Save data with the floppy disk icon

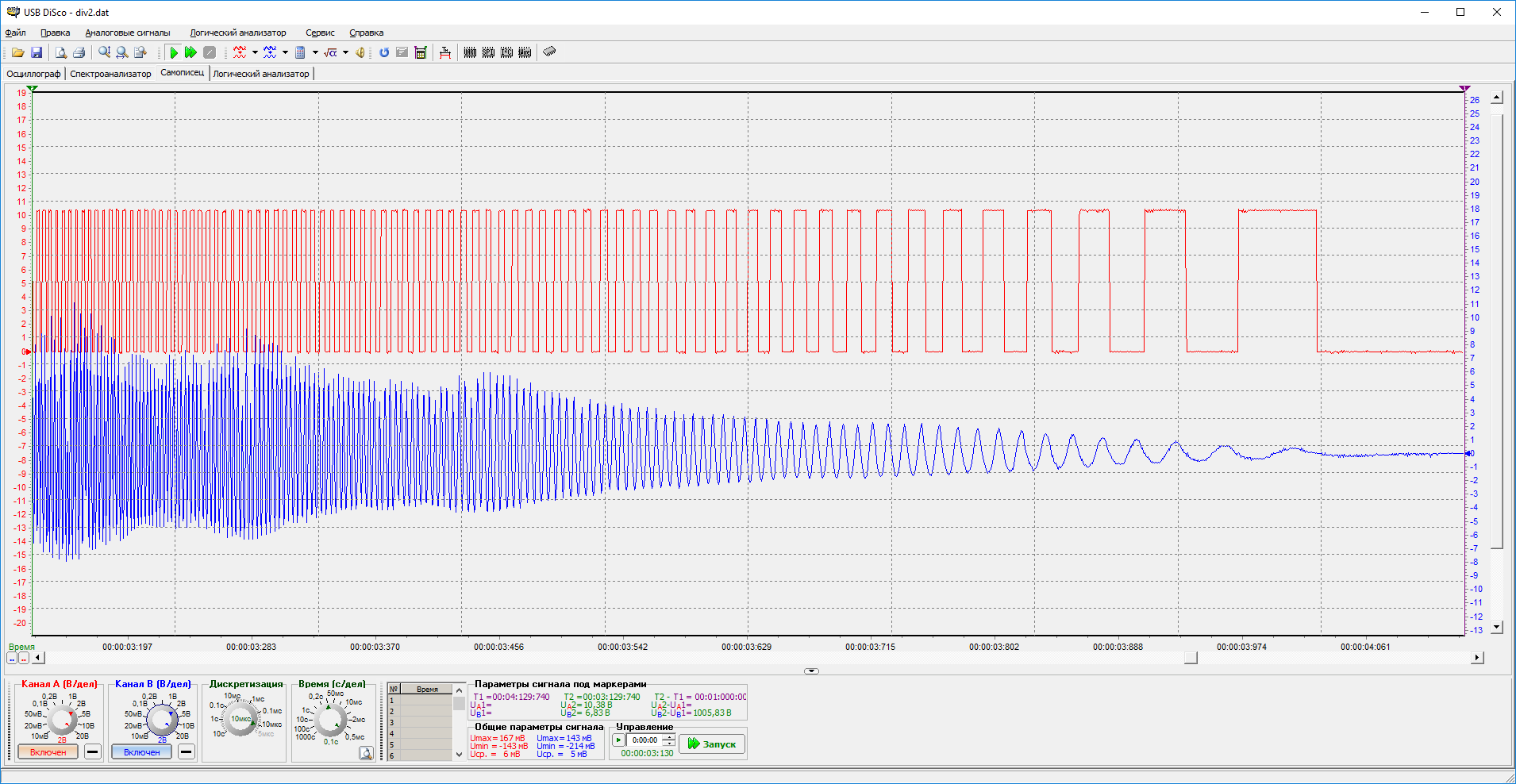[37, 52]
